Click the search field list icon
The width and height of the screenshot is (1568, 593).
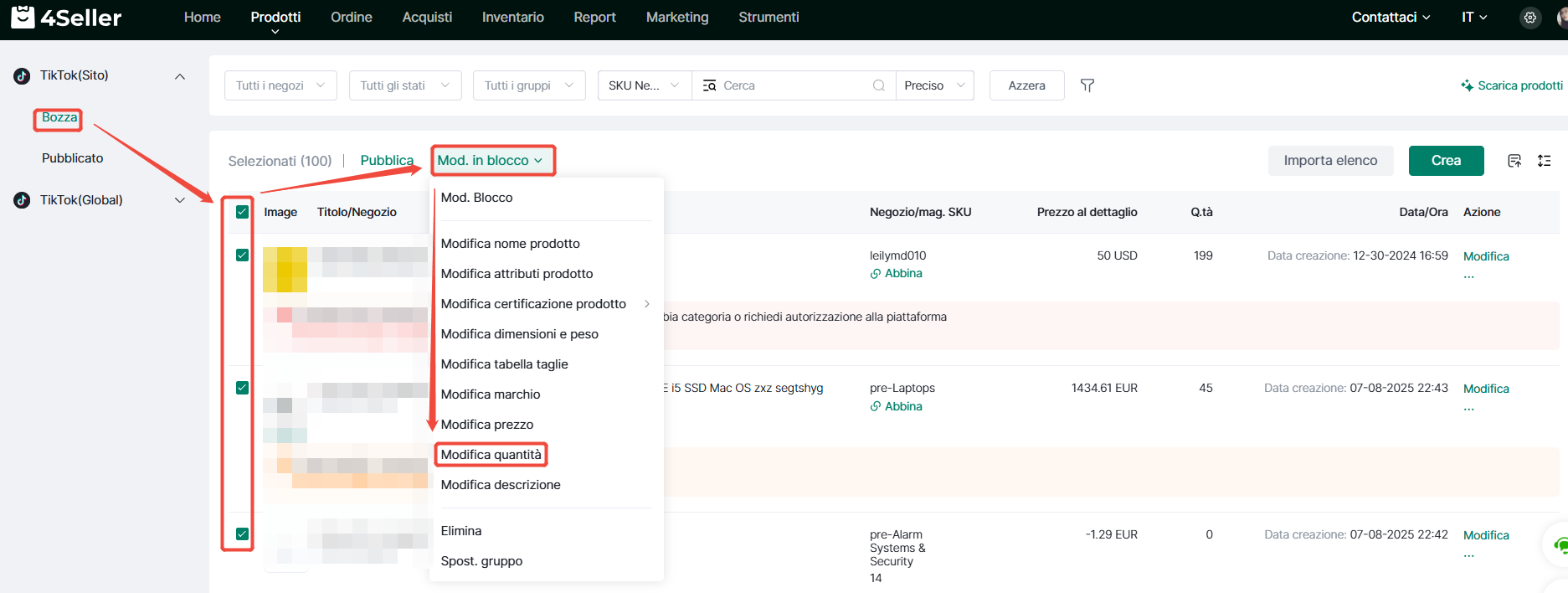[x=709, y=85]
